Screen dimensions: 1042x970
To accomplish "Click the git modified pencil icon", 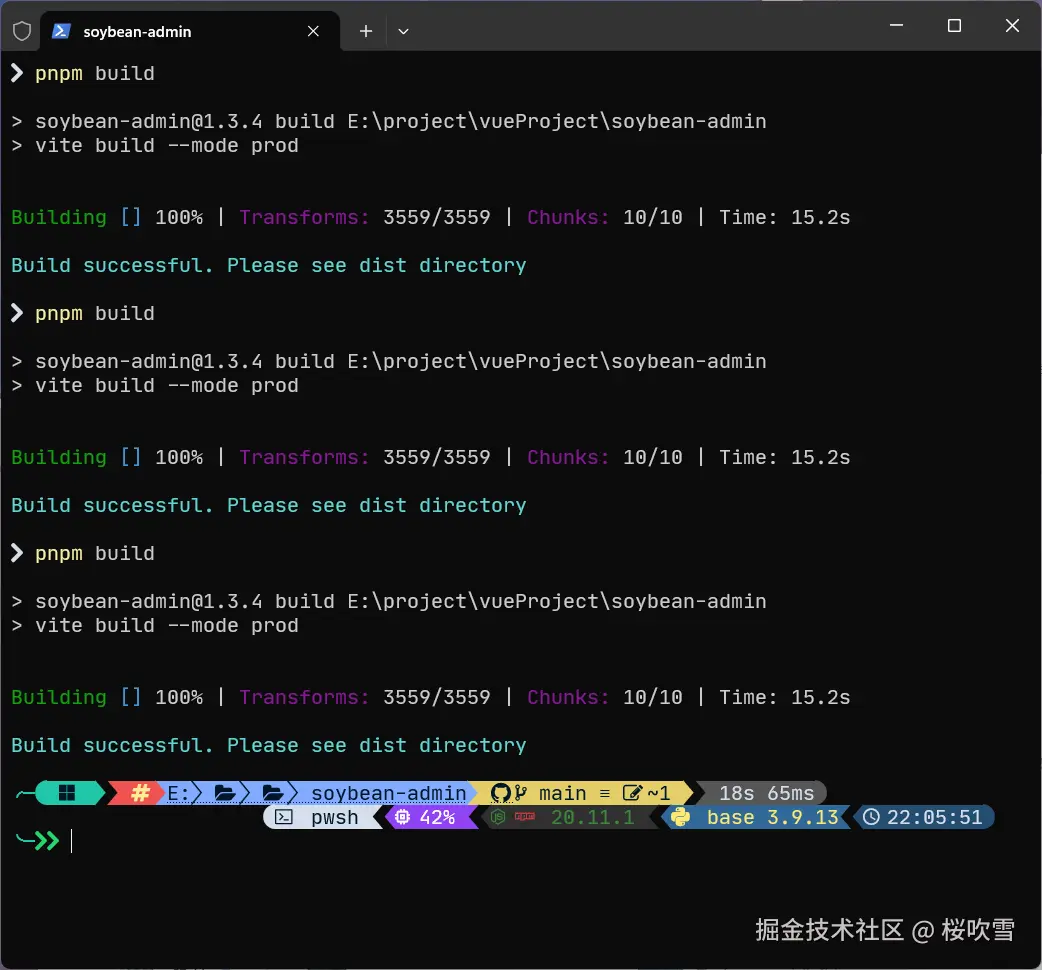I will (x=632, y=793).
